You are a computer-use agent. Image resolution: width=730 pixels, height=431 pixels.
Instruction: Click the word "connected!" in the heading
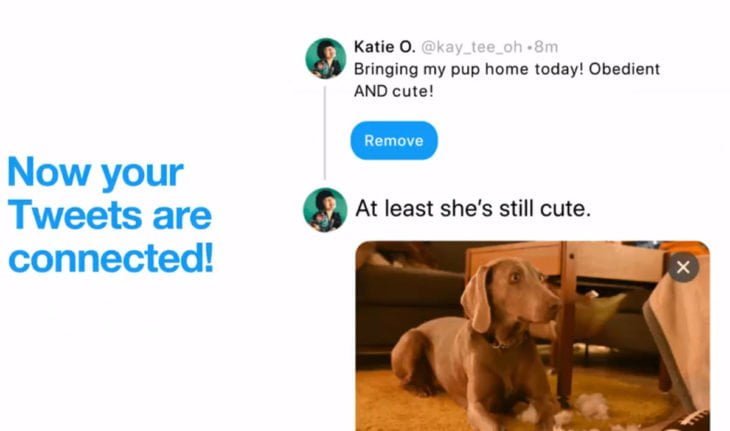point(111,258)
